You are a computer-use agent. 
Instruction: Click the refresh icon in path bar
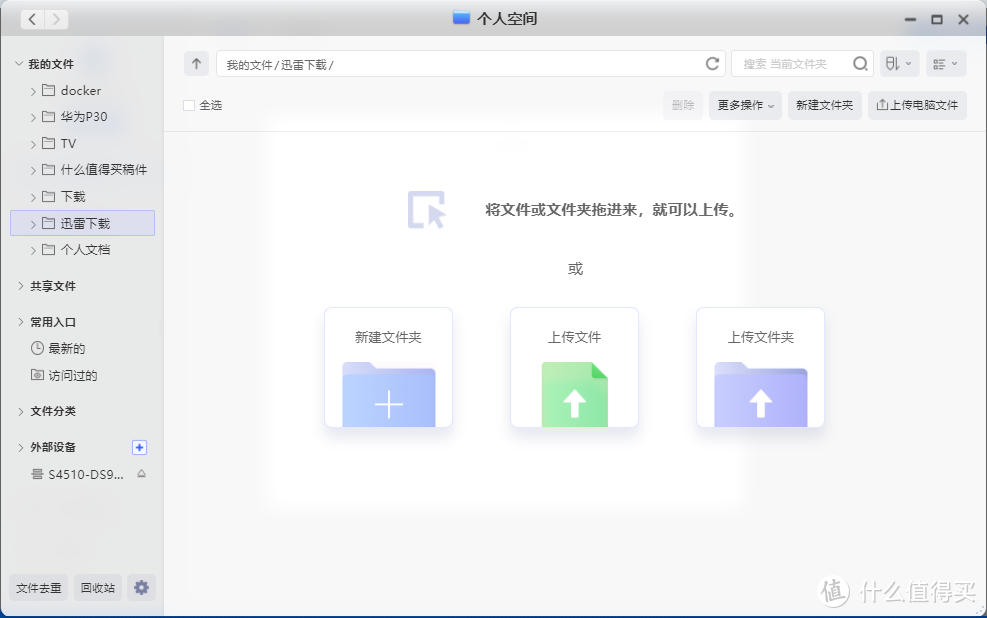tap(712, 64)
